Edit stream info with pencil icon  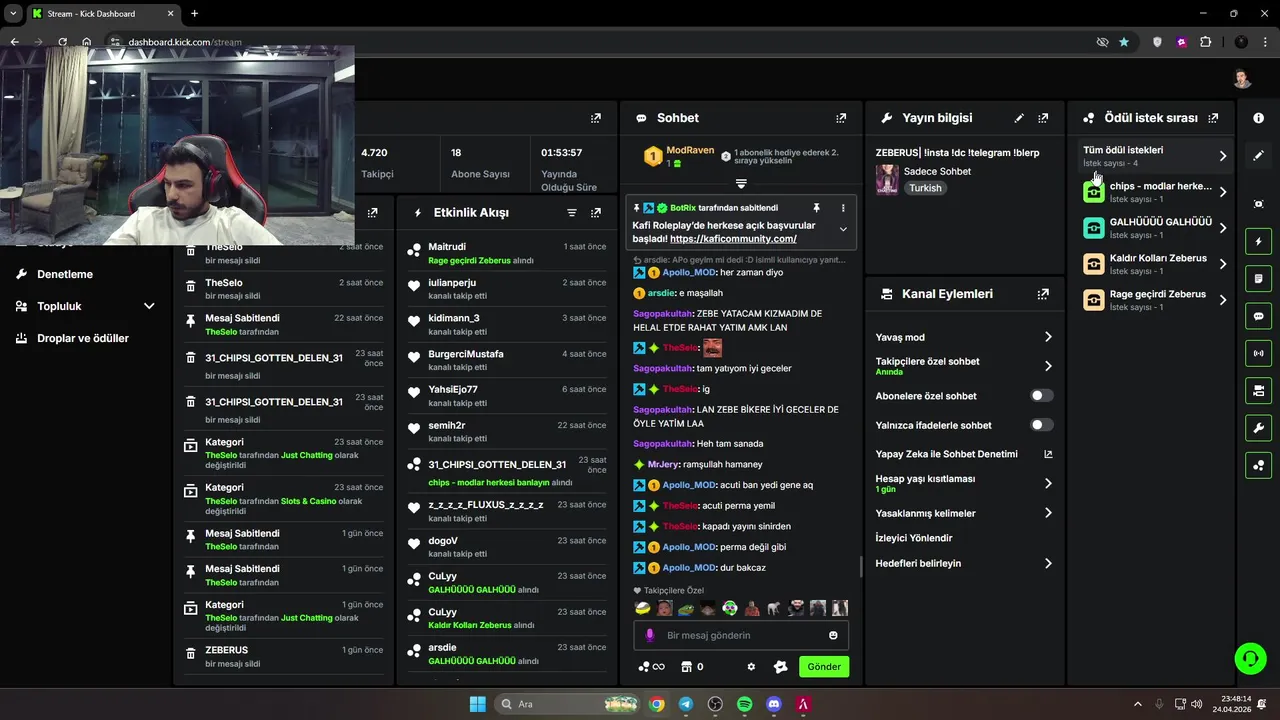tap(1019, 118)
